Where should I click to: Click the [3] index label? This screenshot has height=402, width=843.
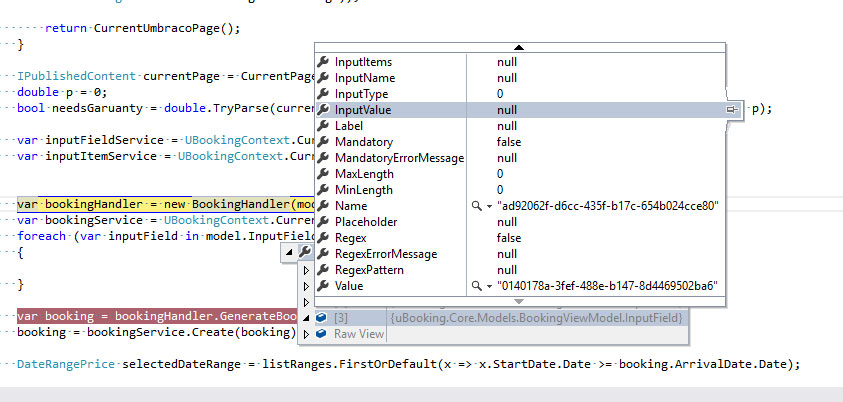pyautogui.click(x=341, y=318)
